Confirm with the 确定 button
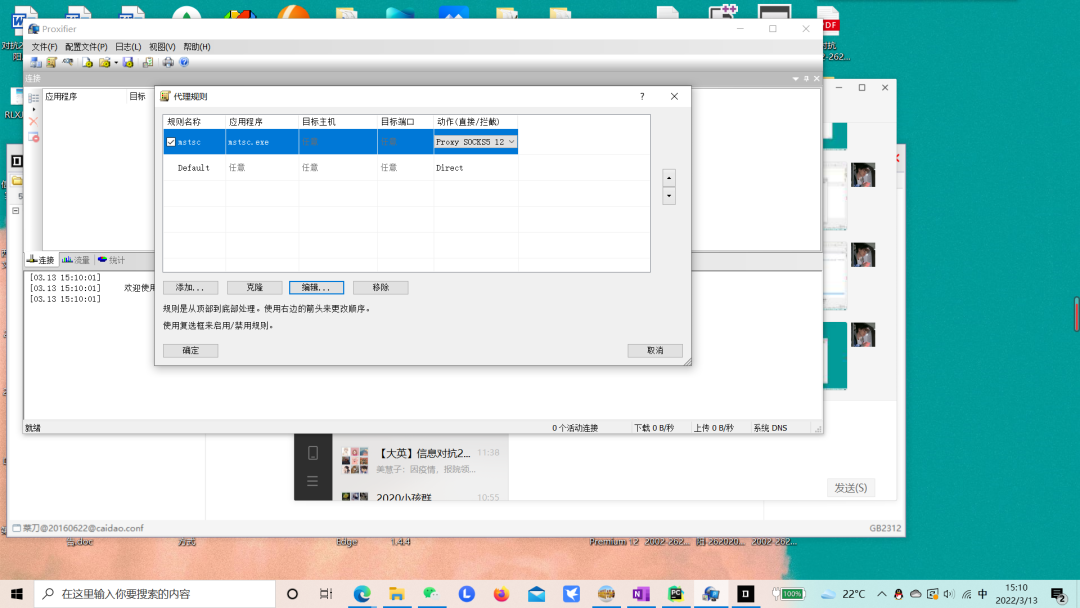 (x=191, y=350)
